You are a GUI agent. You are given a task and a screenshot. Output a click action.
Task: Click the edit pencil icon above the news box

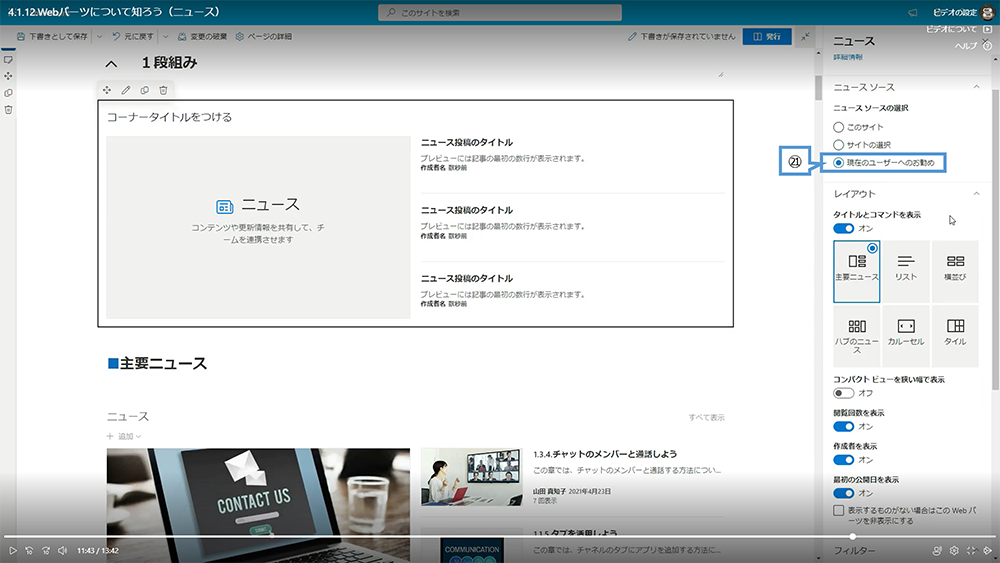(126, 90)
